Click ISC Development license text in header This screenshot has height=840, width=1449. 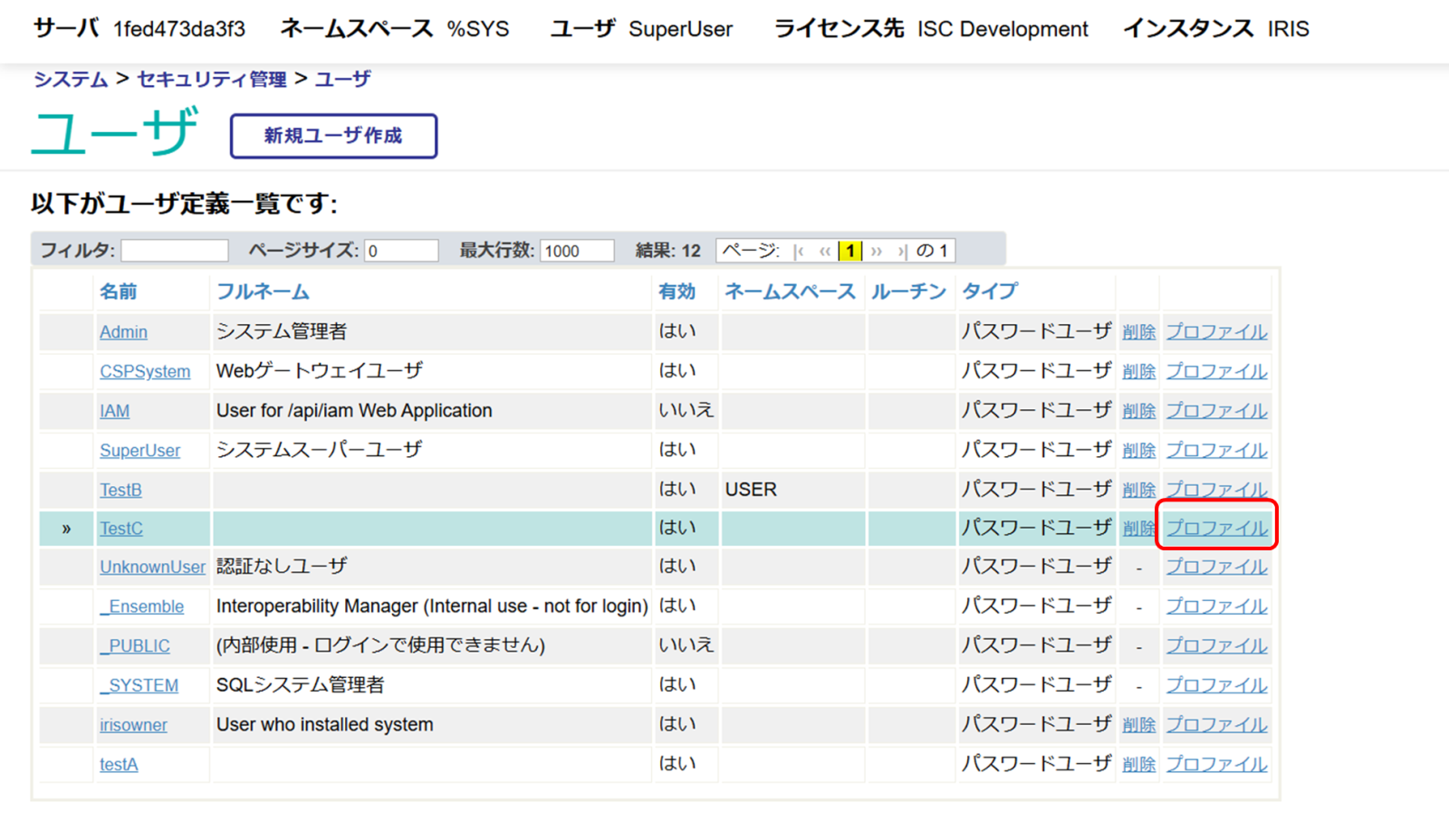click(x=1003, y=29)
